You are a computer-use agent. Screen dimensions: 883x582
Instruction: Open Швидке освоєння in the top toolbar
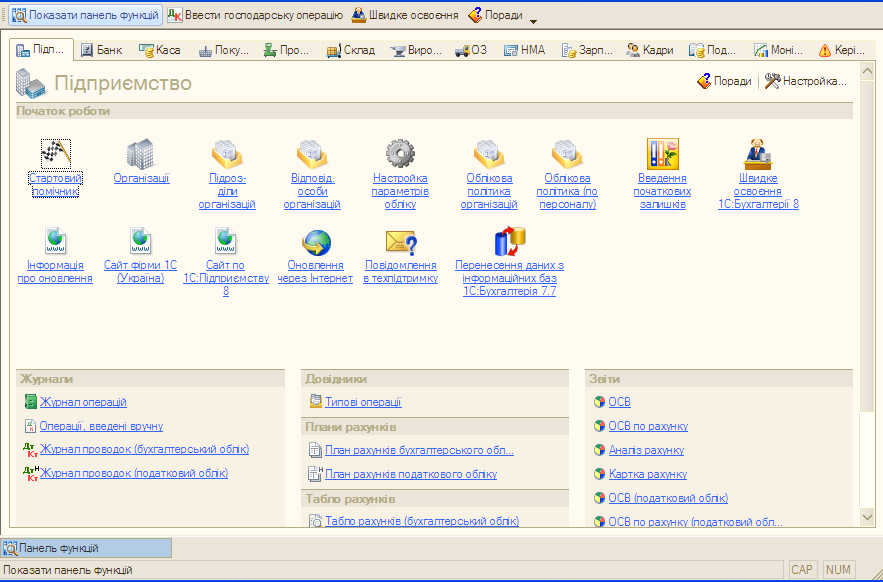(x=405, y=15)
